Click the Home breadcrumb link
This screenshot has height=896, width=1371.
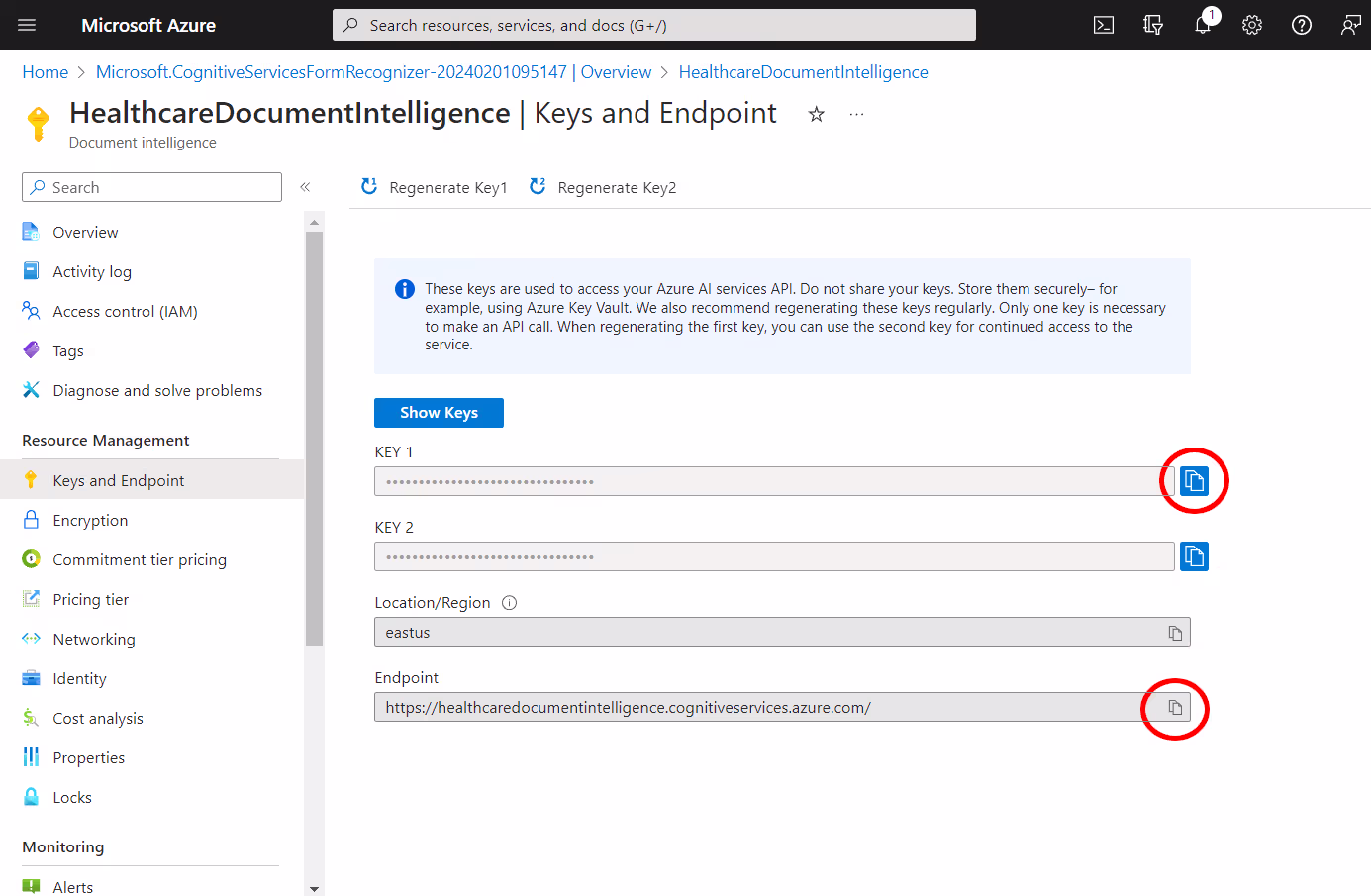pos(46,72)
